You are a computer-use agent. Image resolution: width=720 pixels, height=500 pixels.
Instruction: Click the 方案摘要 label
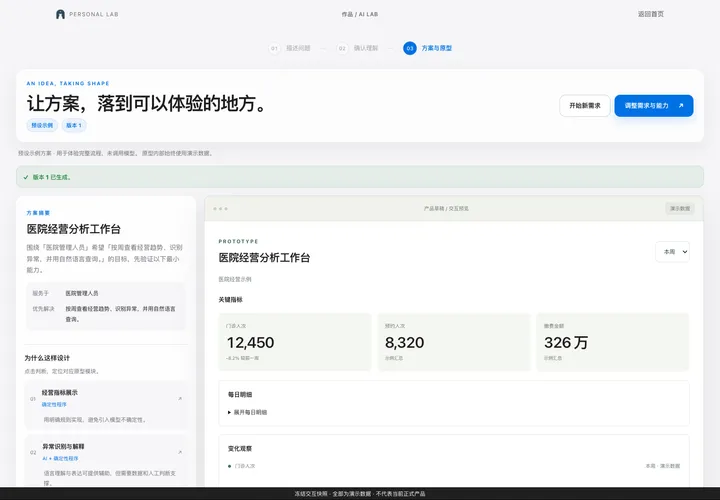(38, 213)
